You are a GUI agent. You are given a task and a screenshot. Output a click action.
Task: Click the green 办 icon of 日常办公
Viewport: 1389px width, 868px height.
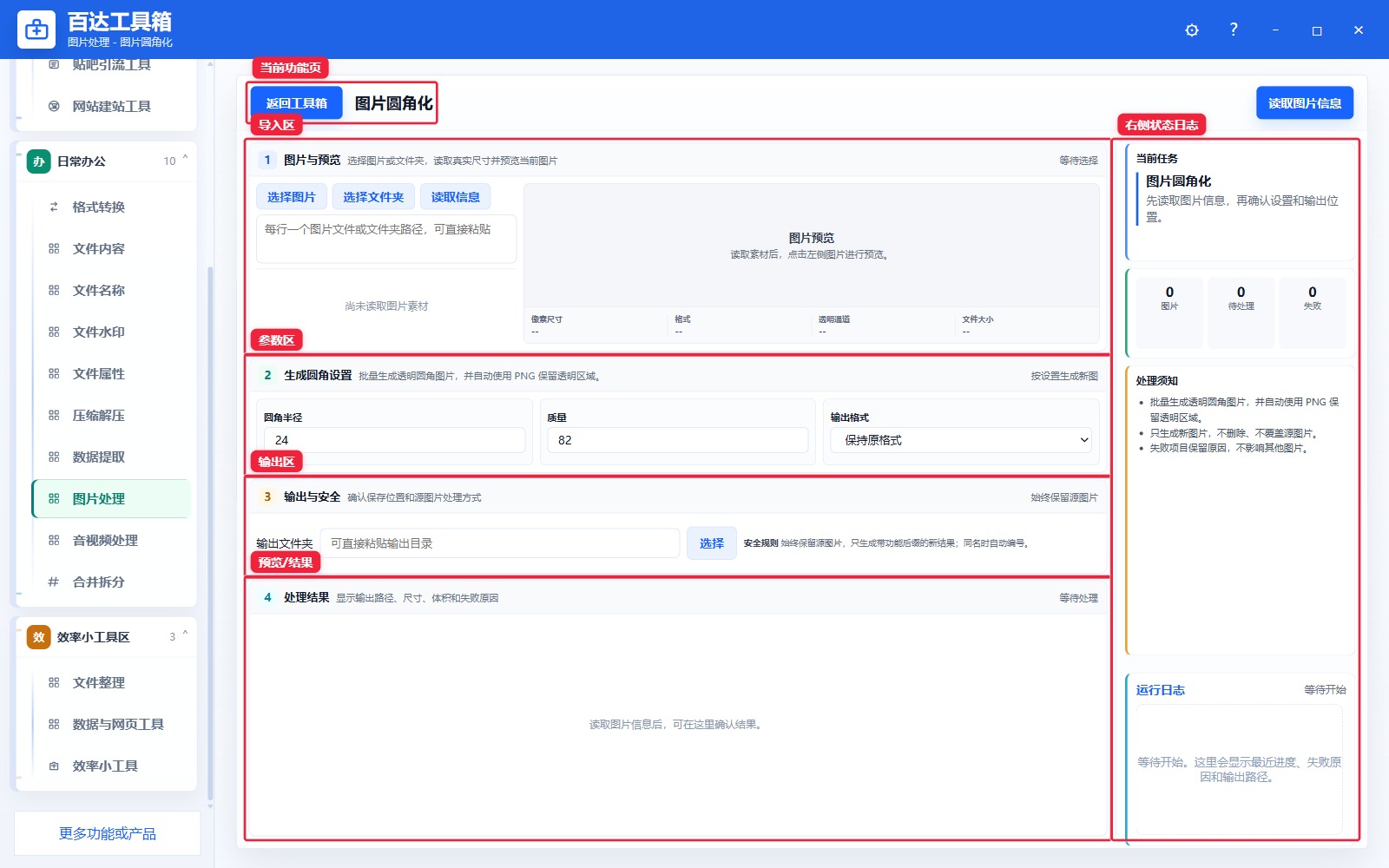[38, 161]
